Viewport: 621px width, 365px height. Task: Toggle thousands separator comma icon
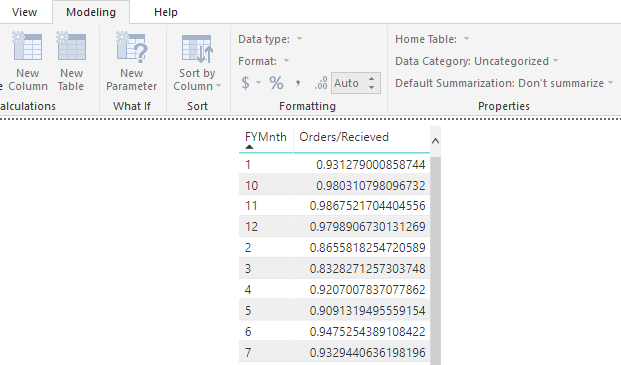[x=298, y=83]
